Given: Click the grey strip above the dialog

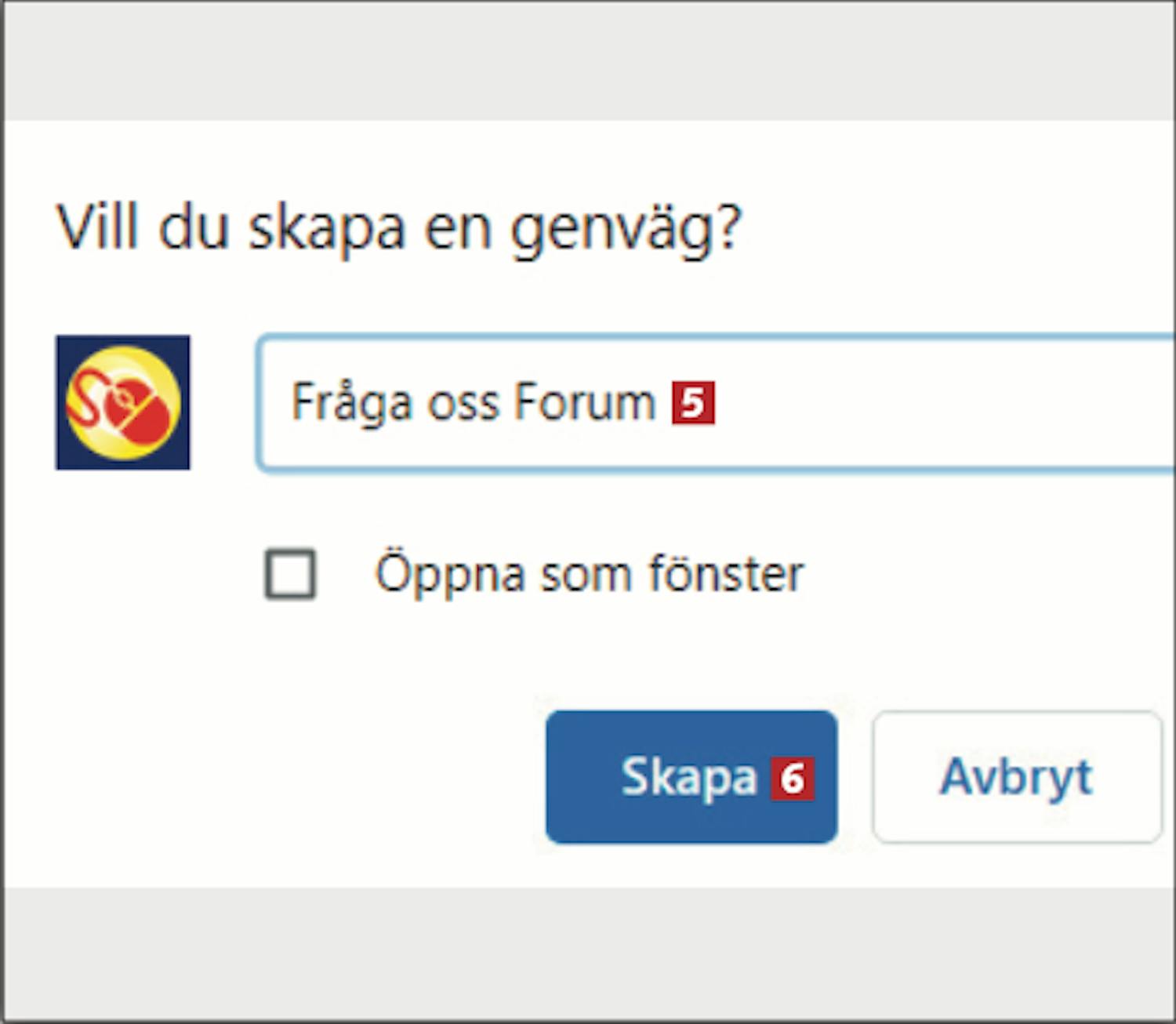Looking at the screenshot, I should [x=588, y=61].
